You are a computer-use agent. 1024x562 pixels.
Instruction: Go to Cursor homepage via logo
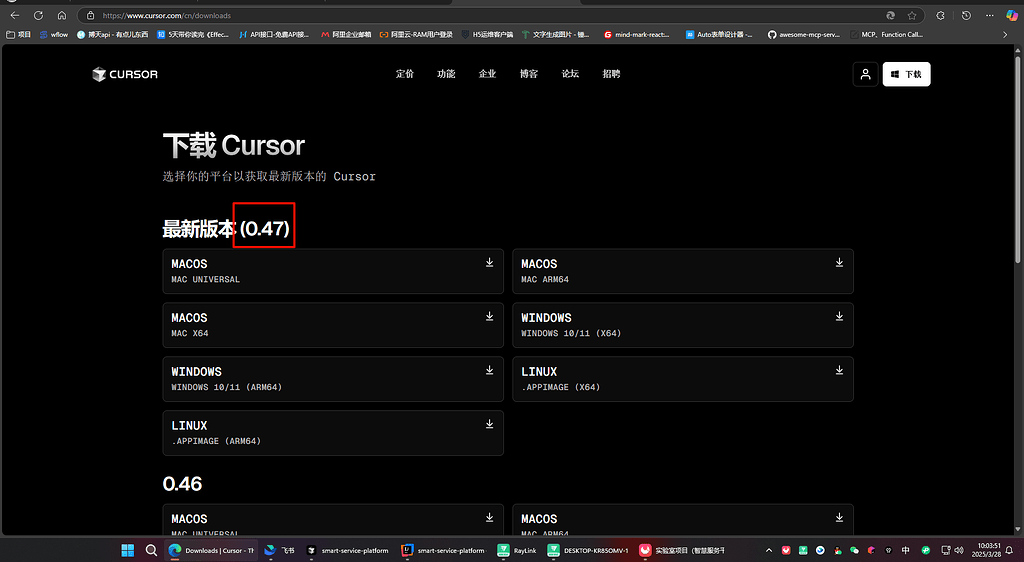(x=125, y=74)
